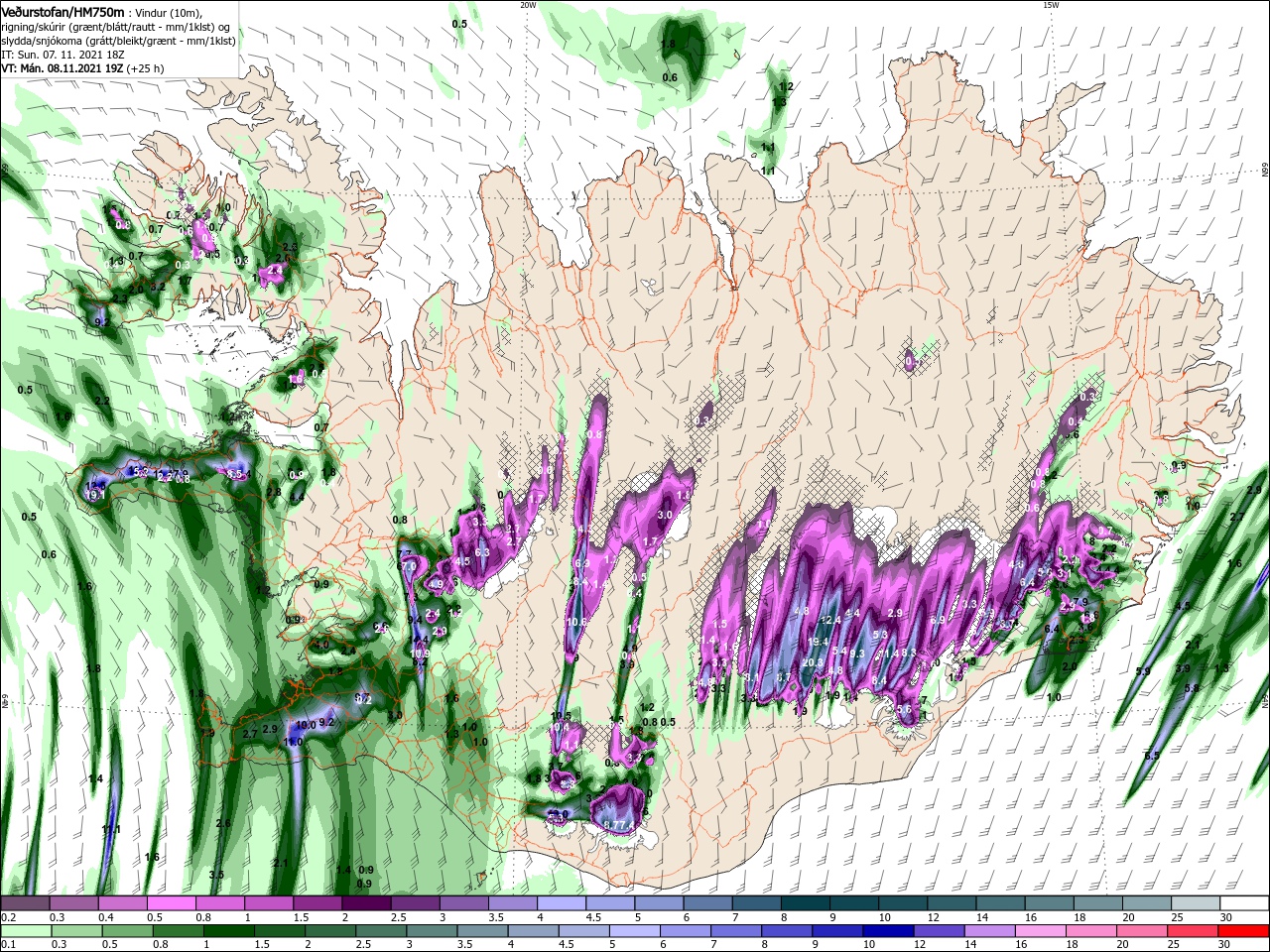Click the 15W longitude label
This screenshot has height=952, width=1270.
(1051, 5)
